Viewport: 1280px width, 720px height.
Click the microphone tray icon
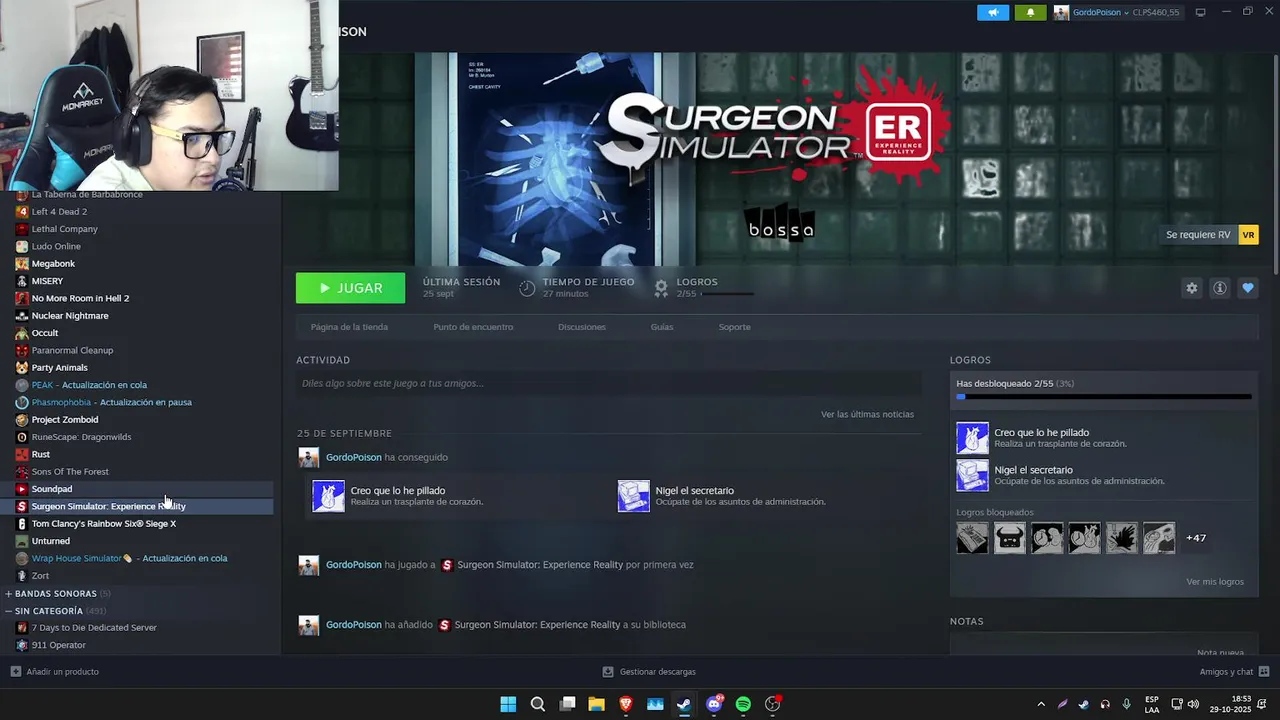point(1127,704)
